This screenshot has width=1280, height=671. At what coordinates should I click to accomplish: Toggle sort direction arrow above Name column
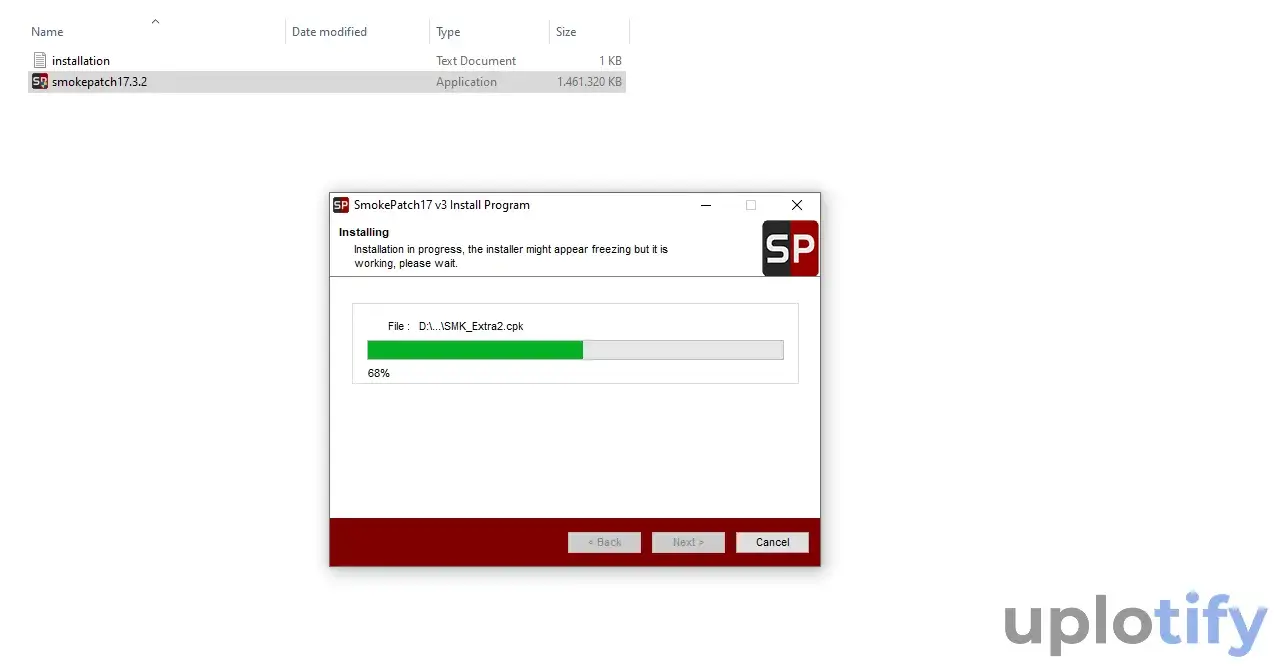[155, 20]
